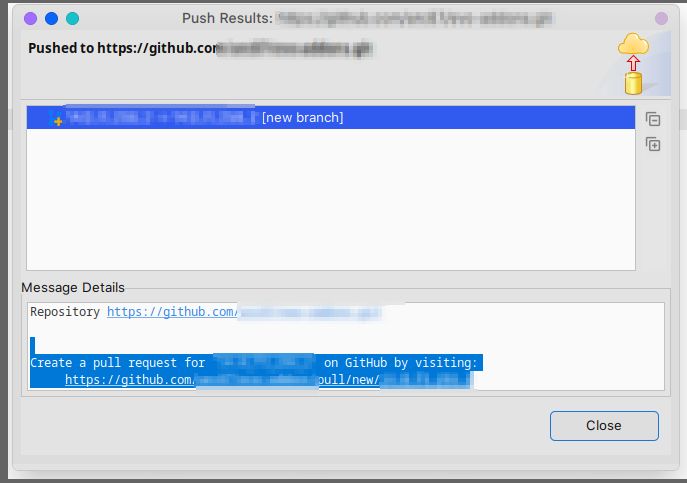Click empty area of push results list
The height and width of the screenshot is (483, 687).
point(331,199)
